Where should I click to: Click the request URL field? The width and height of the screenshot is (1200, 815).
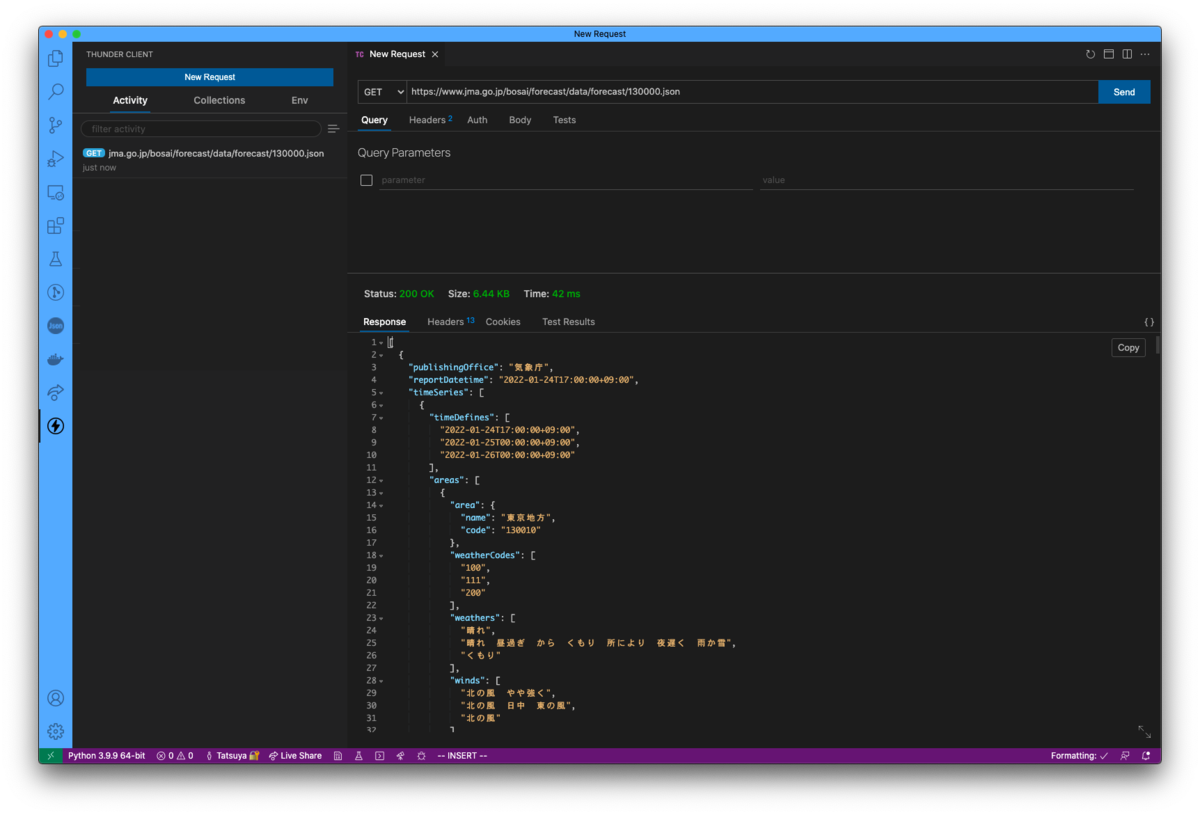tap(752, 92)
